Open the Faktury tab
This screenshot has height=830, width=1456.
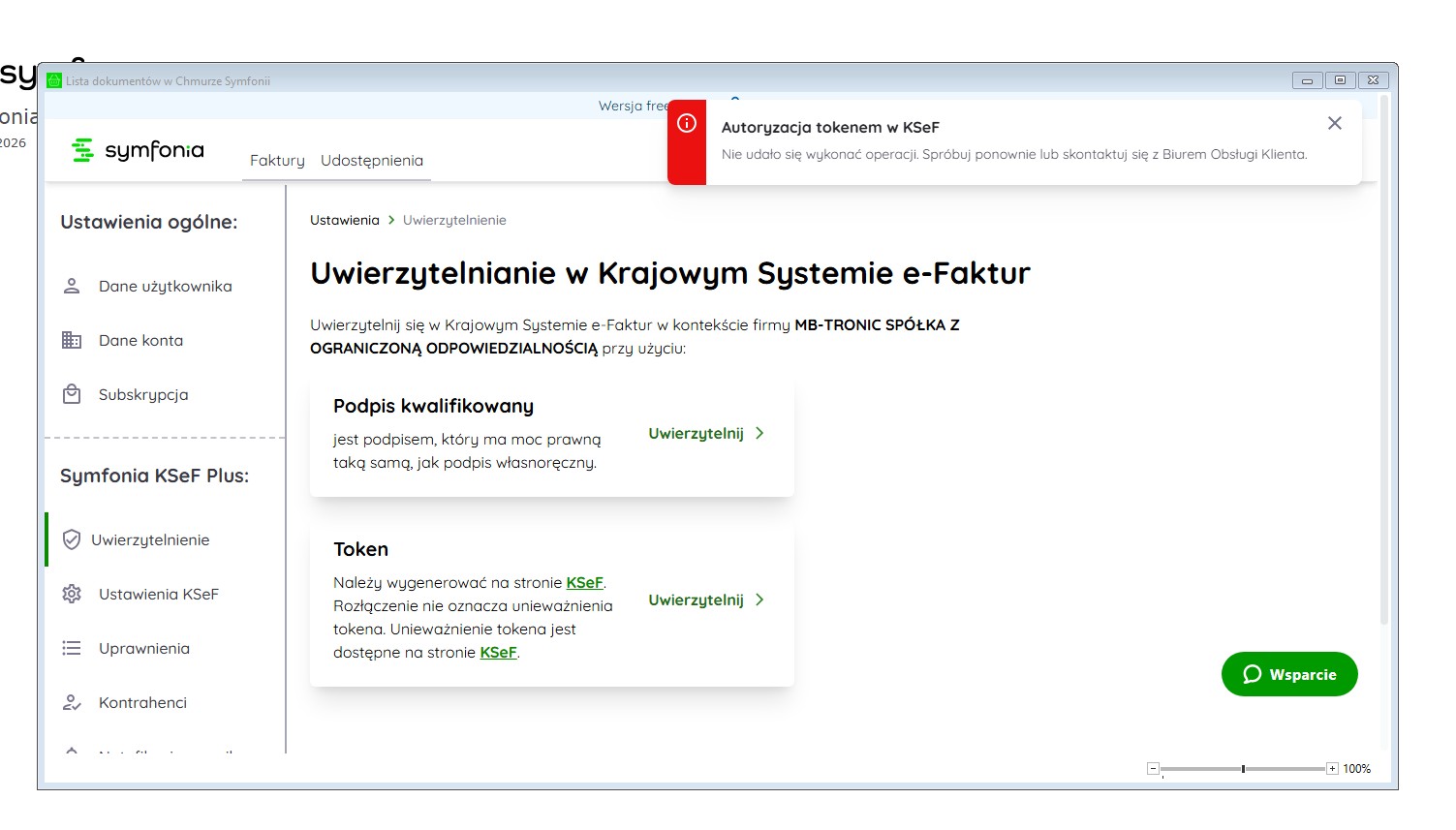click(277, 161)
